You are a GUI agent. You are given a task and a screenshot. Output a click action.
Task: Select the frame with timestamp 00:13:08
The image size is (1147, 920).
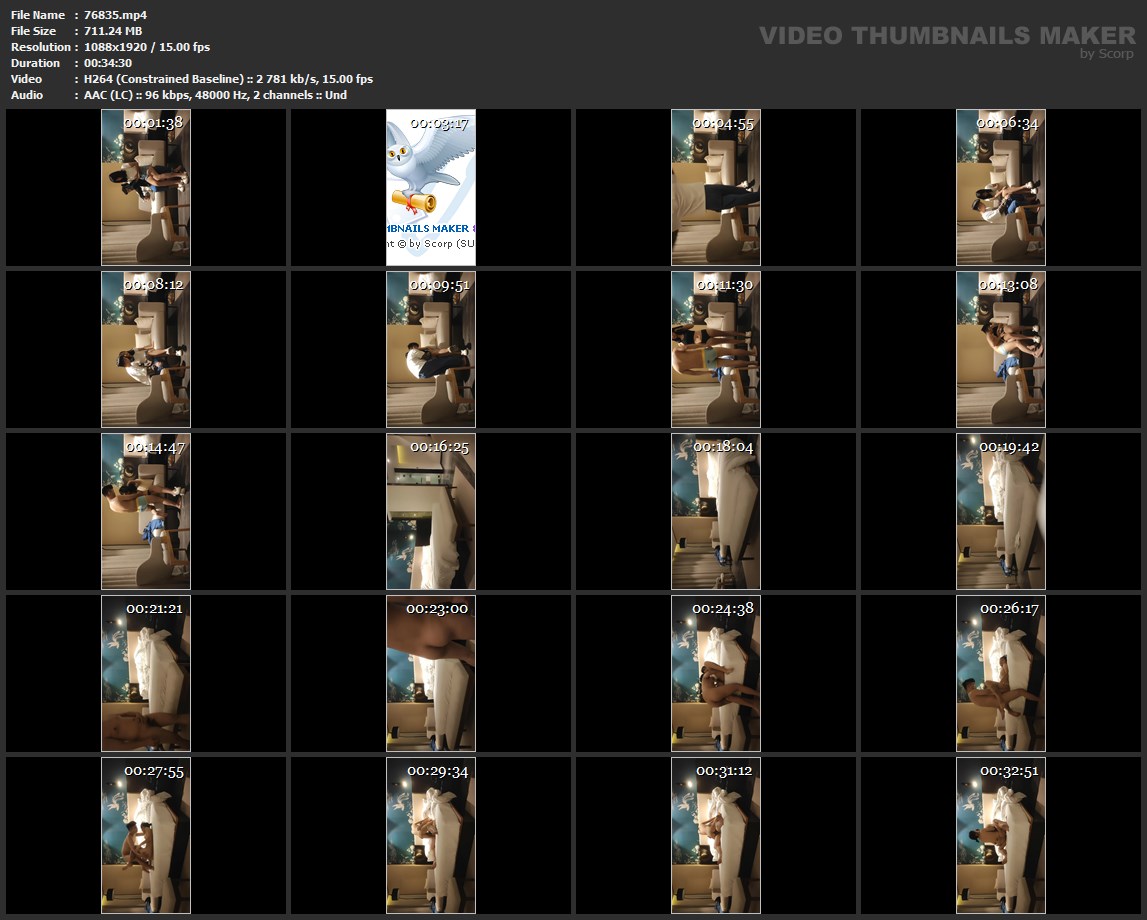pos(1001,349)
